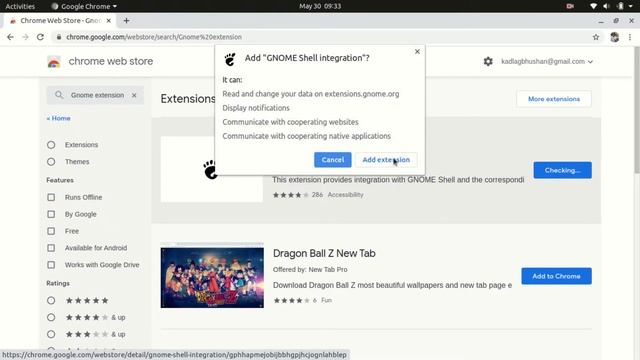Open the volume icon in top bar

(606, 6)
